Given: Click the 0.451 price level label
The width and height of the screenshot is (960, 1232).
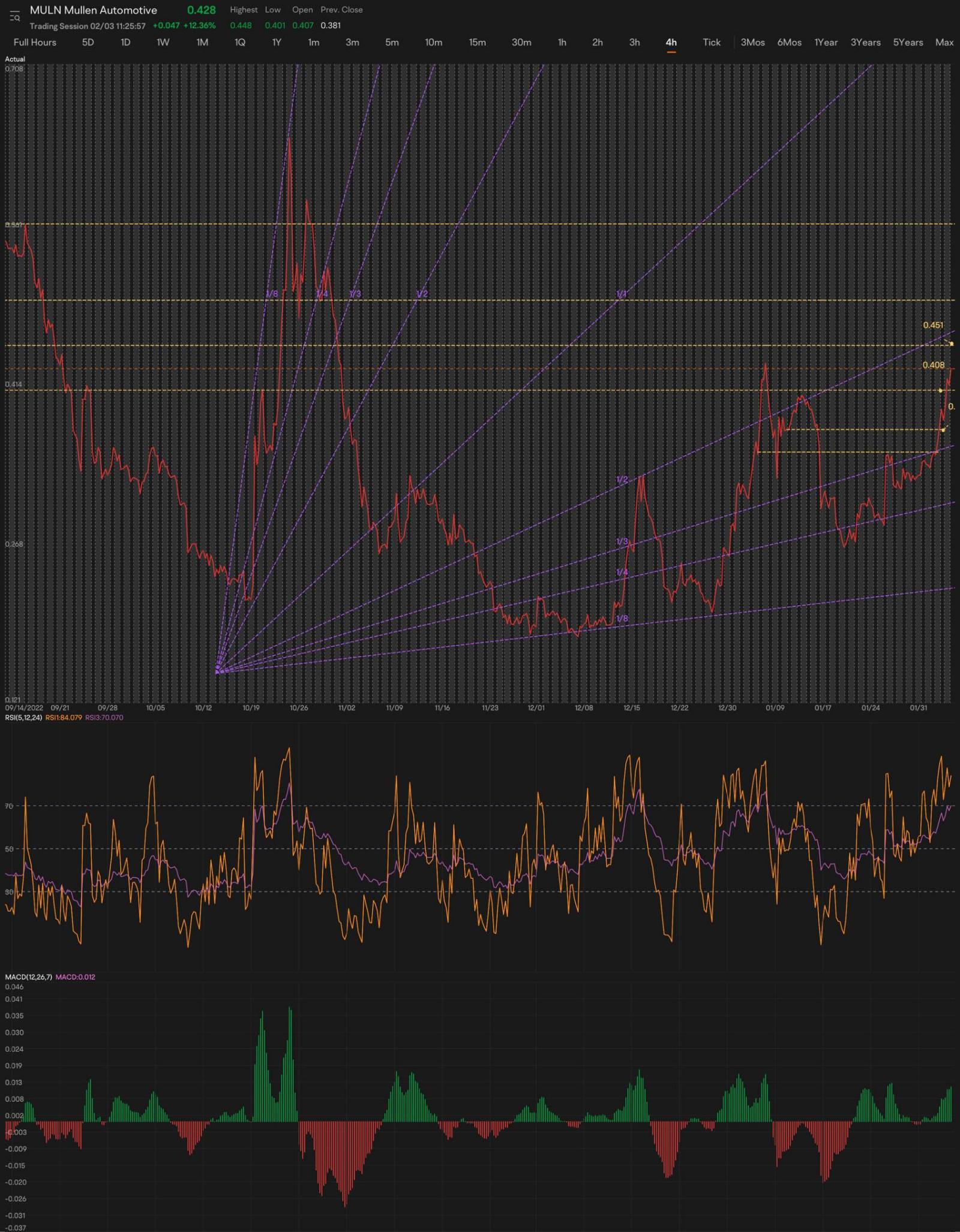Looking at the screenshot, I should point(933,325).
